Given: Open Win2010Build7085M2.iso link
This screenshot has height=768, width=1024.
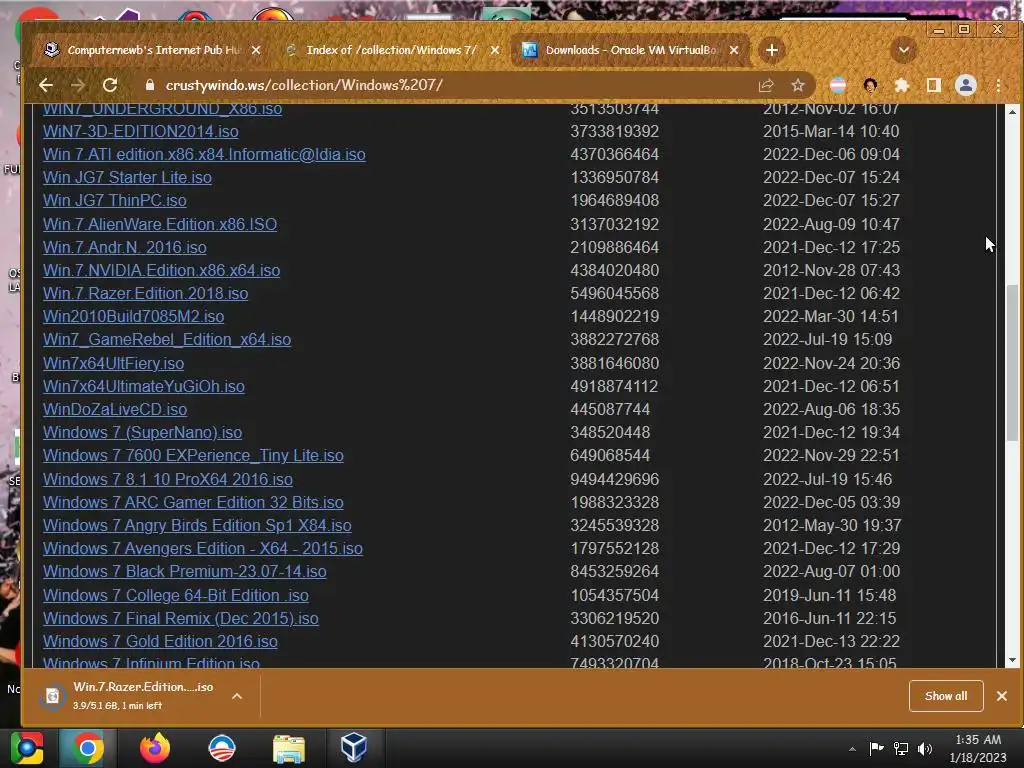Looking at the screenshot, I should pyautogui.click(x=133, y=316).
